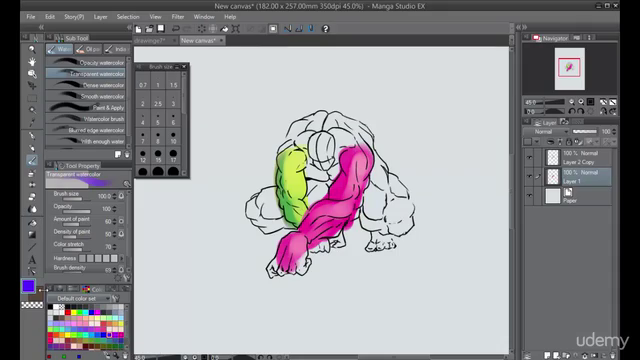Click Zoom in icon in Navigator
Screen dimensions: 640x360
click(581, 102)
